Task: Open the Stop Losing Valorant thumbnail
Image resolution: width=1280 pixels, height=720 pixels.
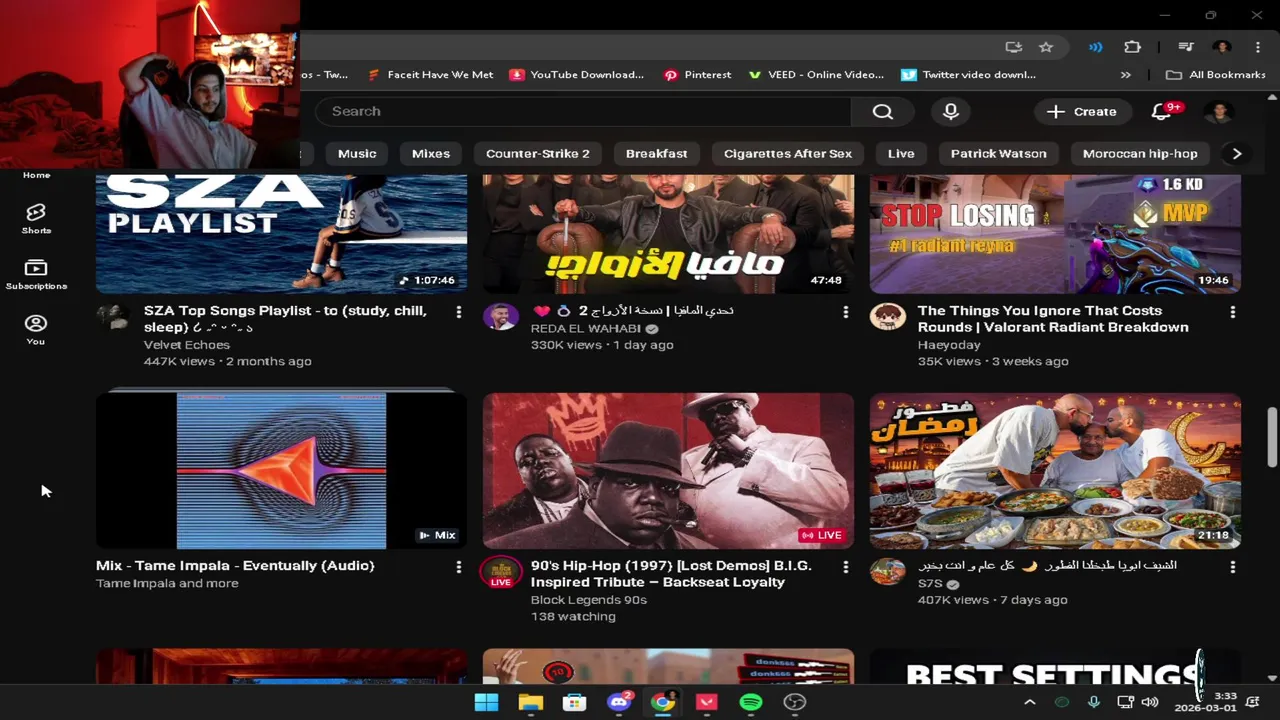Action: tap(1055, 233)
